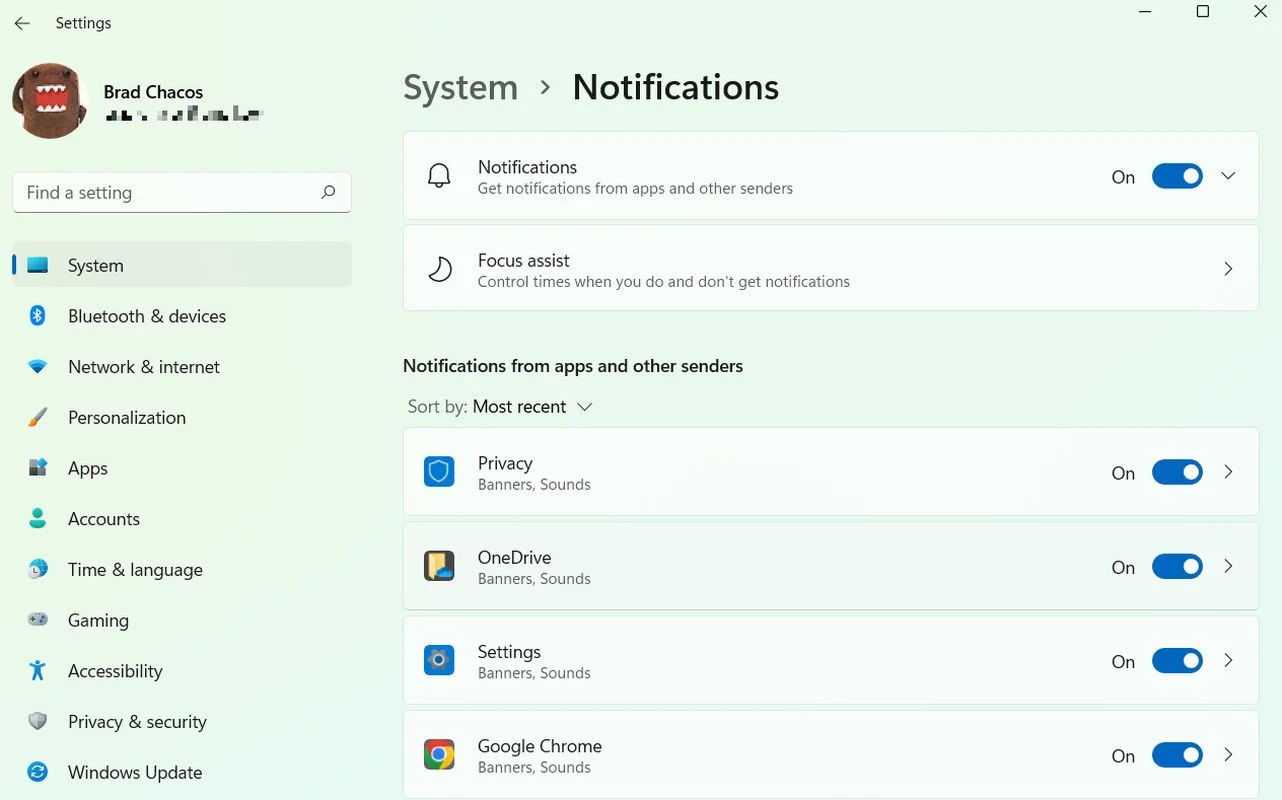The width and height of the screenshot is (1282, 800).
Task: Click the Personalization brush icon
Action: (37, 417)
